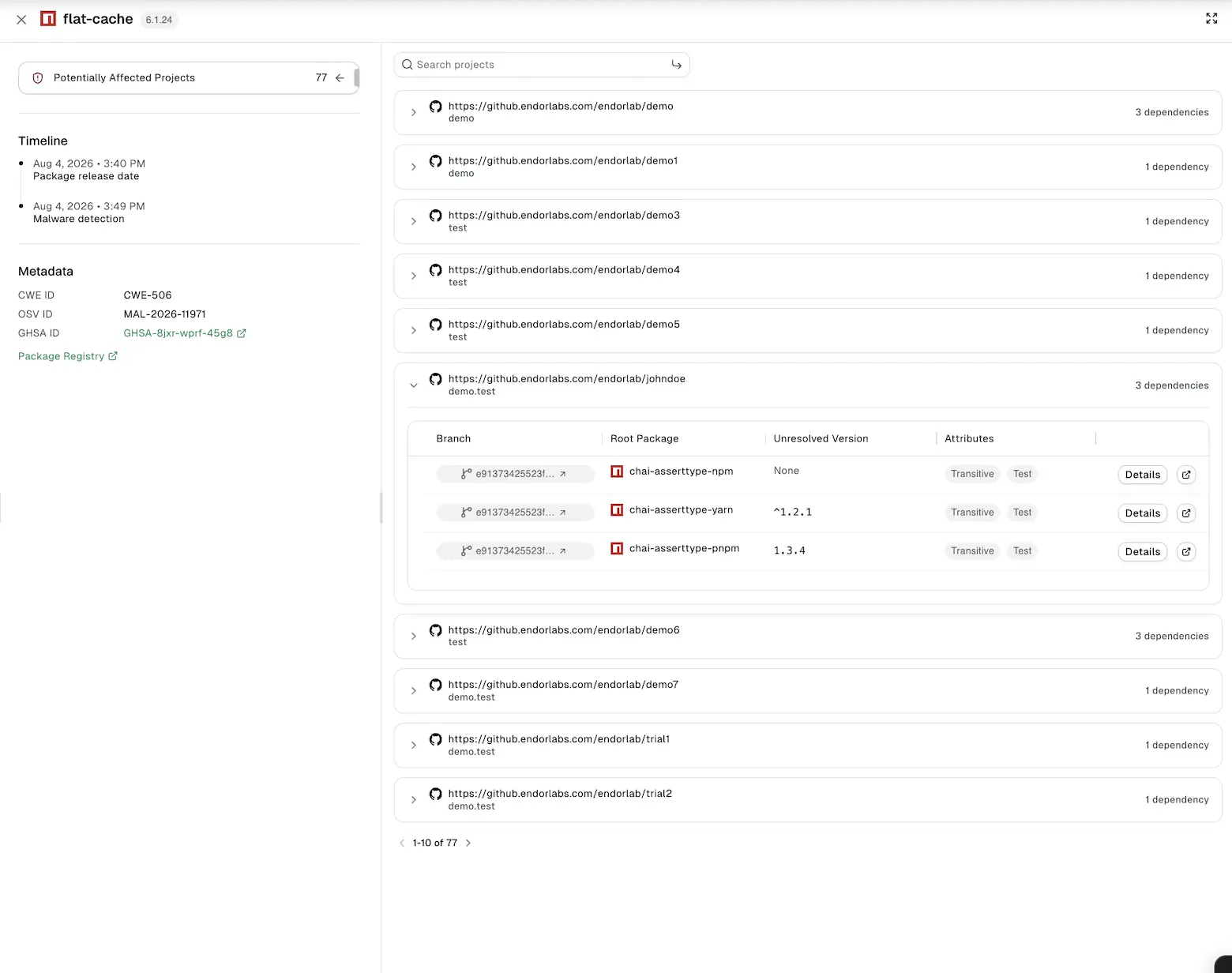Expand the endorlab/demo6 project row
1232x973 pixels.
pyautogui.click(x=413, y=636)
